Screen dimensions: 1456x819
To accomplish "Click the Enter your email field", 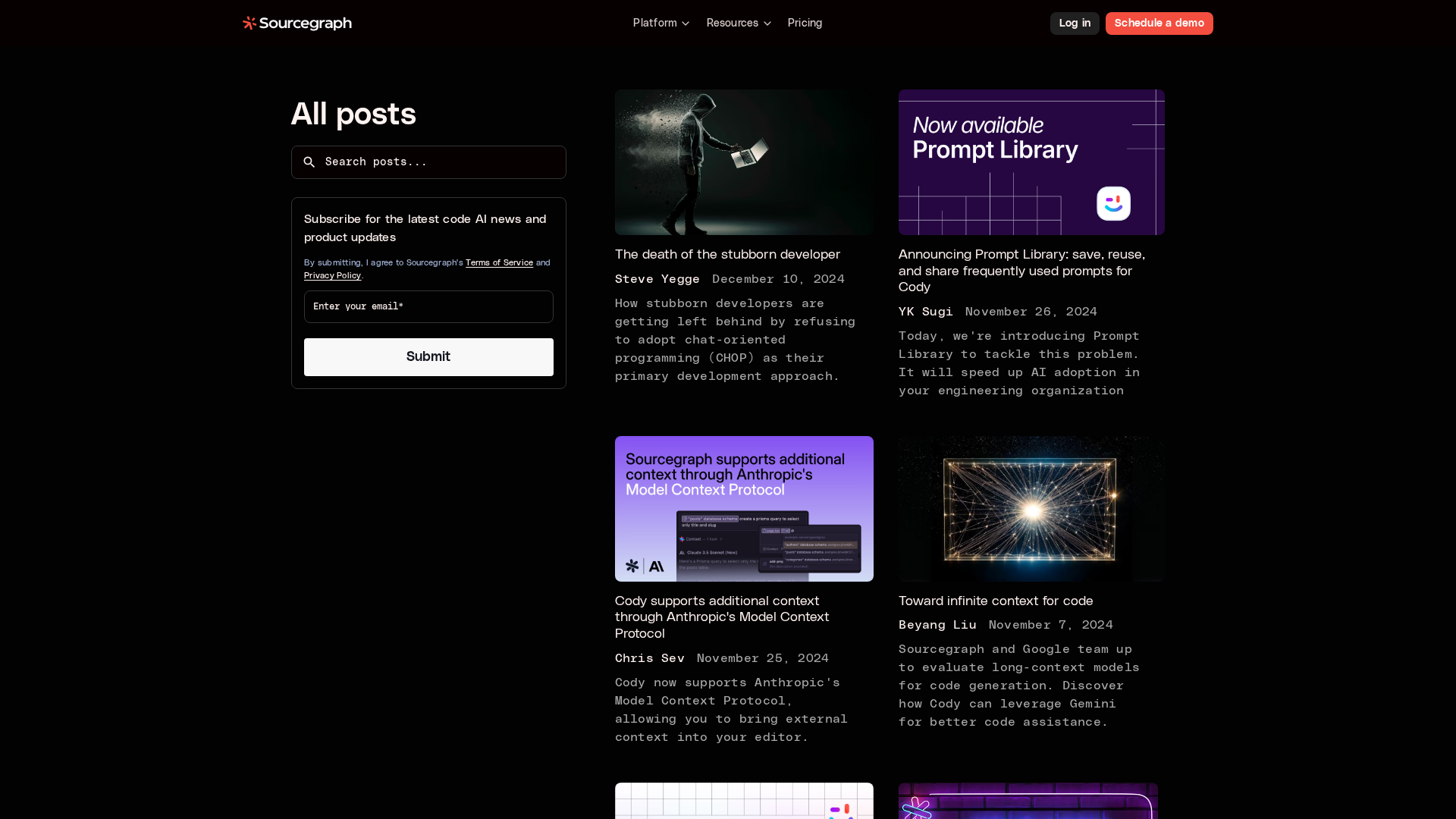I will pyautogui.click(x=428, y=307).
